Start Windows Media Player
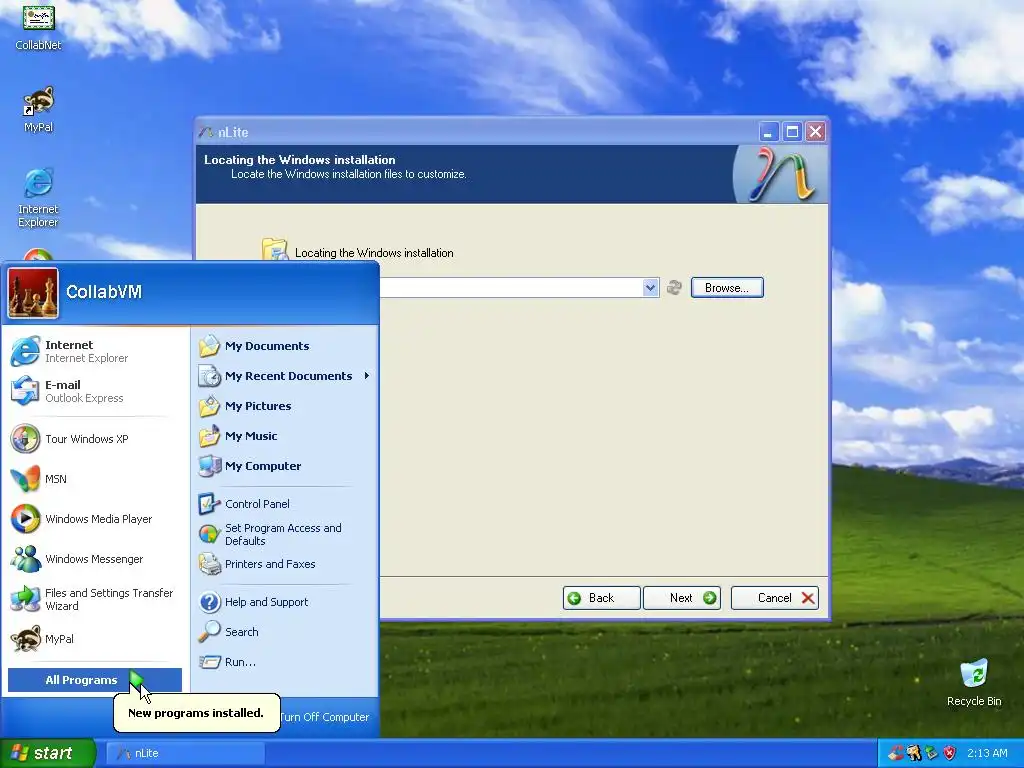The width and height of the screenshot is (1024, 768). pos(95,519)
